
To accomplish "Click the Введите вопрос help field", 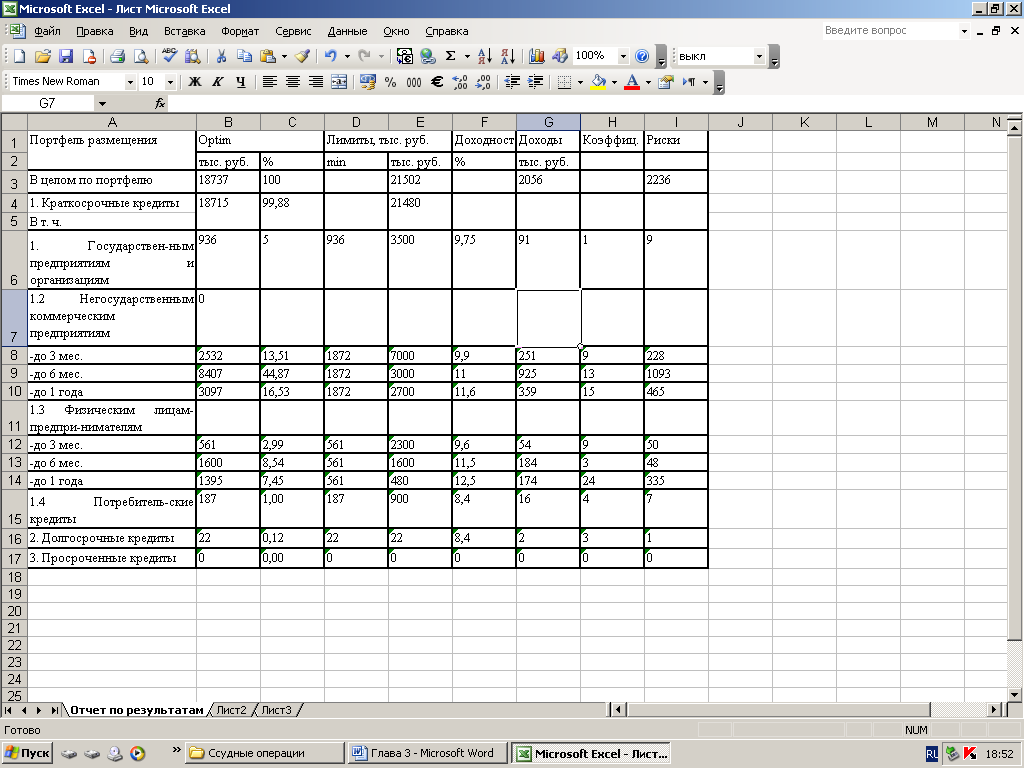I will point(891,31).
